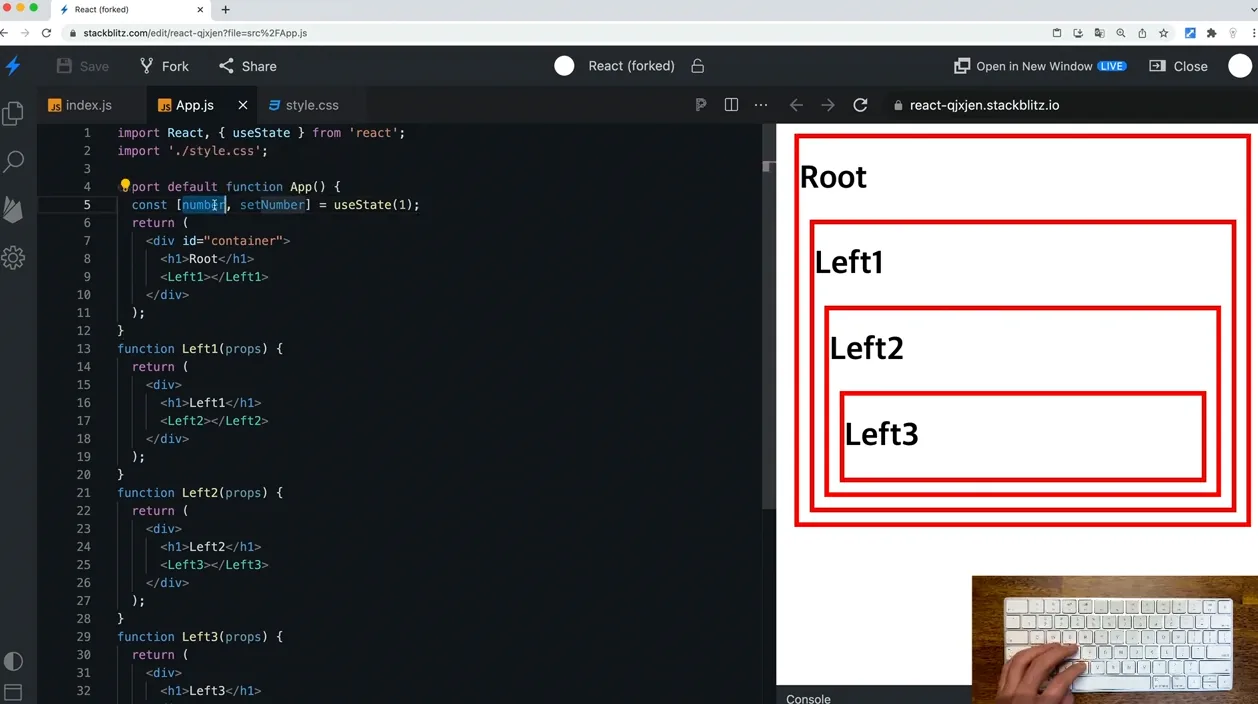Go back in the preview browser
The image size is (1258, 704).
pyautogui.click(x=796, y=105)
